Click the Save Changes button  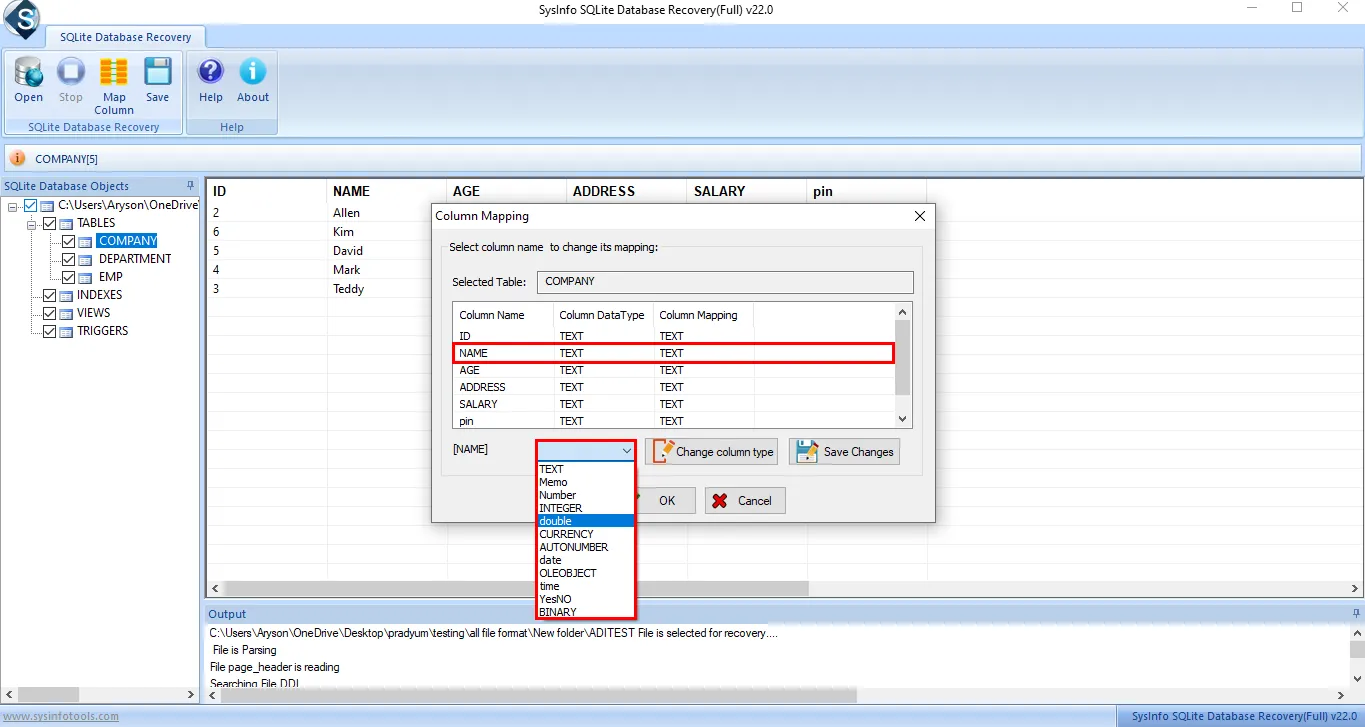[x=845, y=452]
